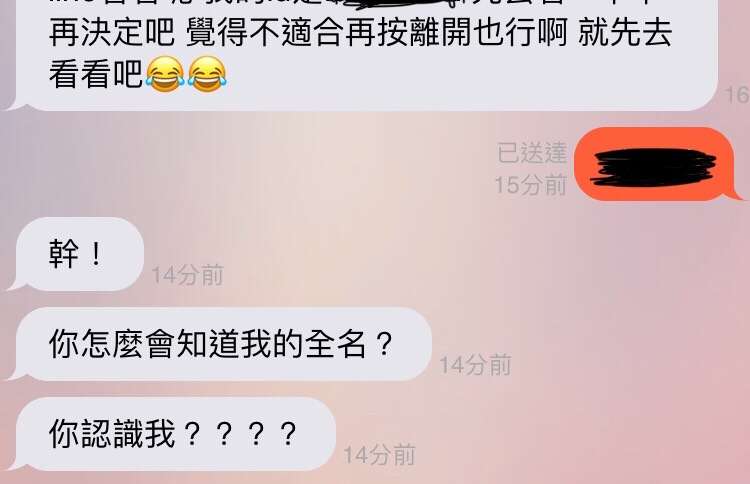Click the phrase "就先去" in the top message
This screenshot has height=484, width=750.
click(626, 33)
